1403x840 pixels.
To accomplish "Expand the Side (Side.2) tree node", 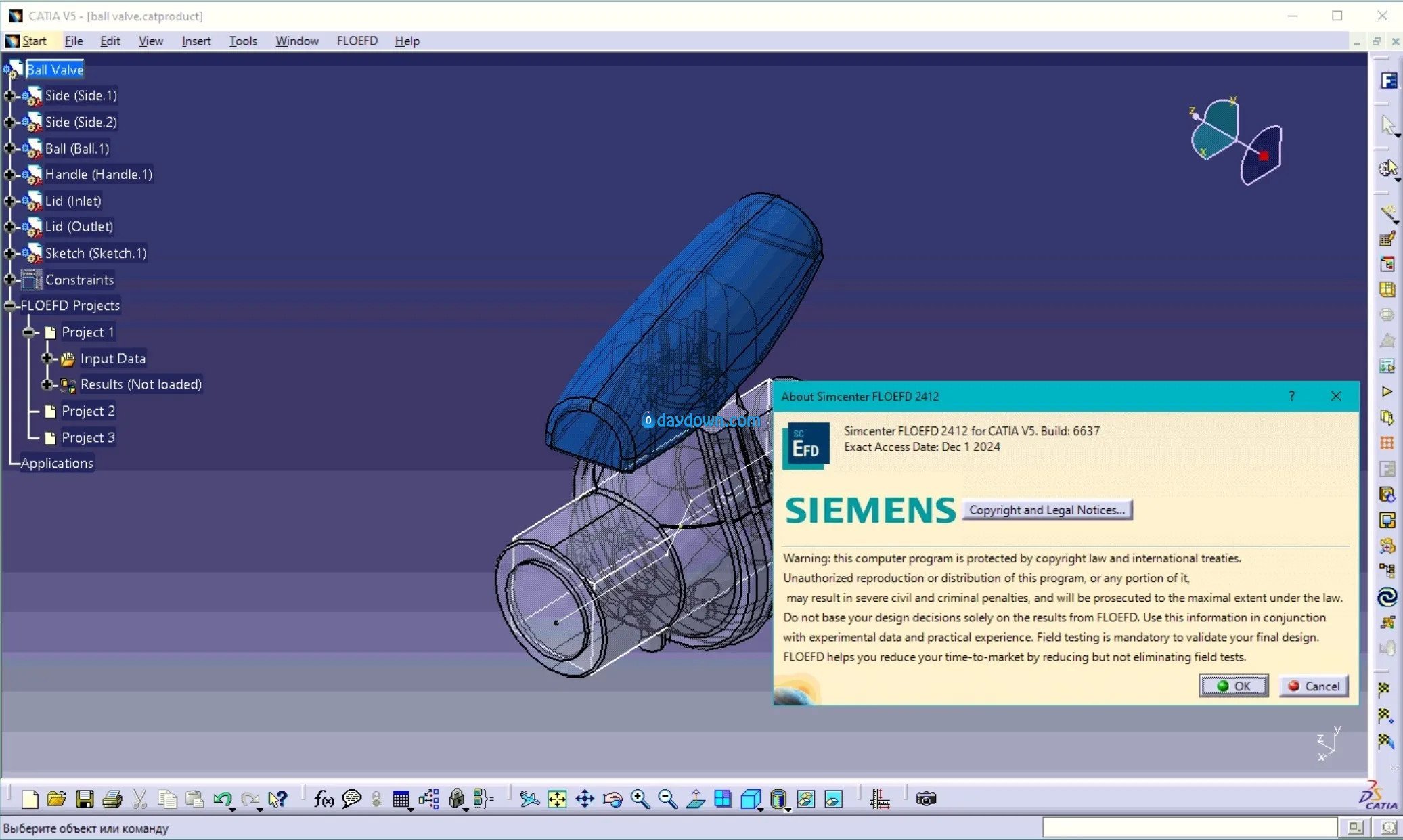I will coord(9,123).
